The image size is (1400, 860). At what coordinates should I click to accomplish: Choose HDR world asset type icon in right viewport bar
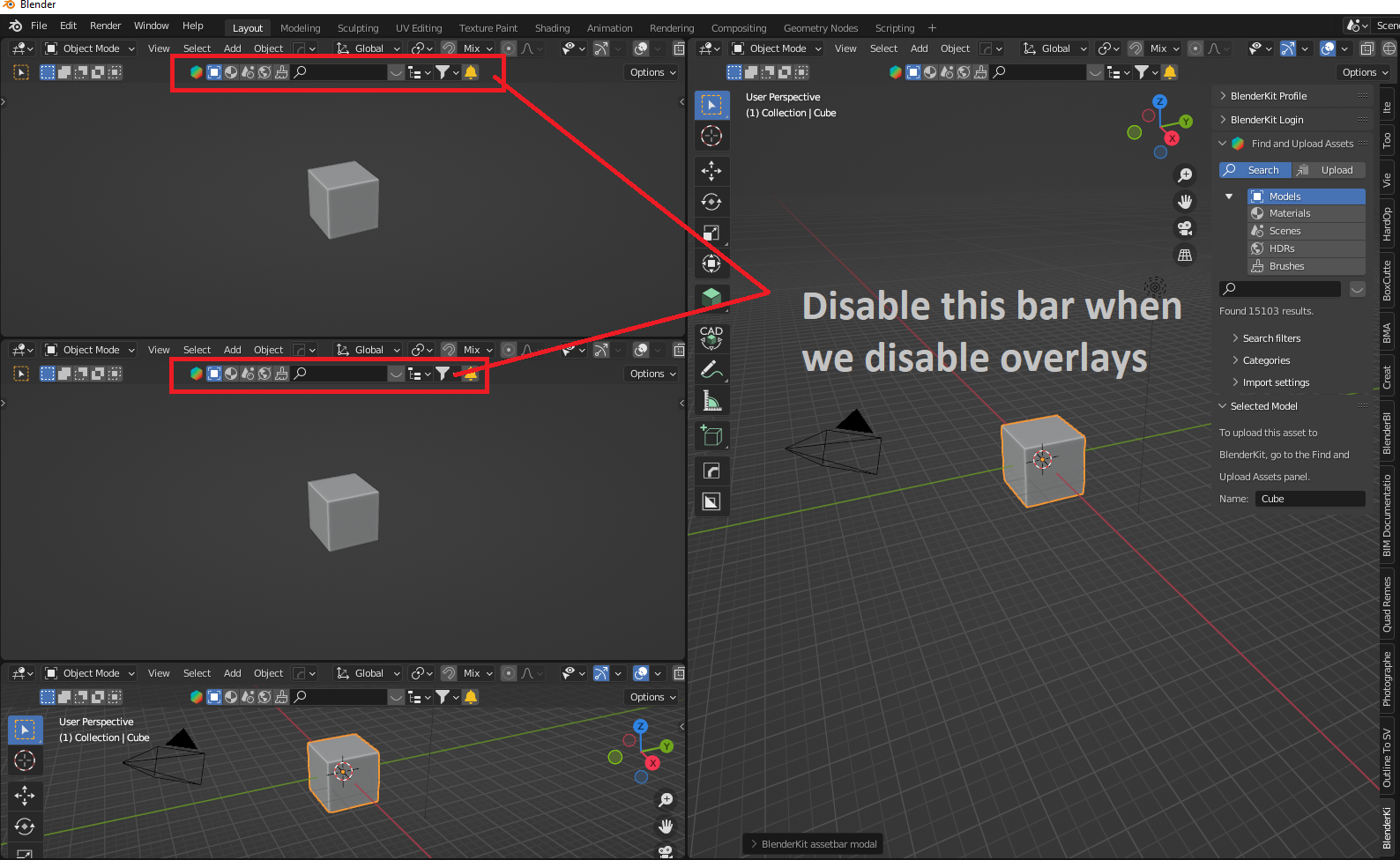point(964,72)
